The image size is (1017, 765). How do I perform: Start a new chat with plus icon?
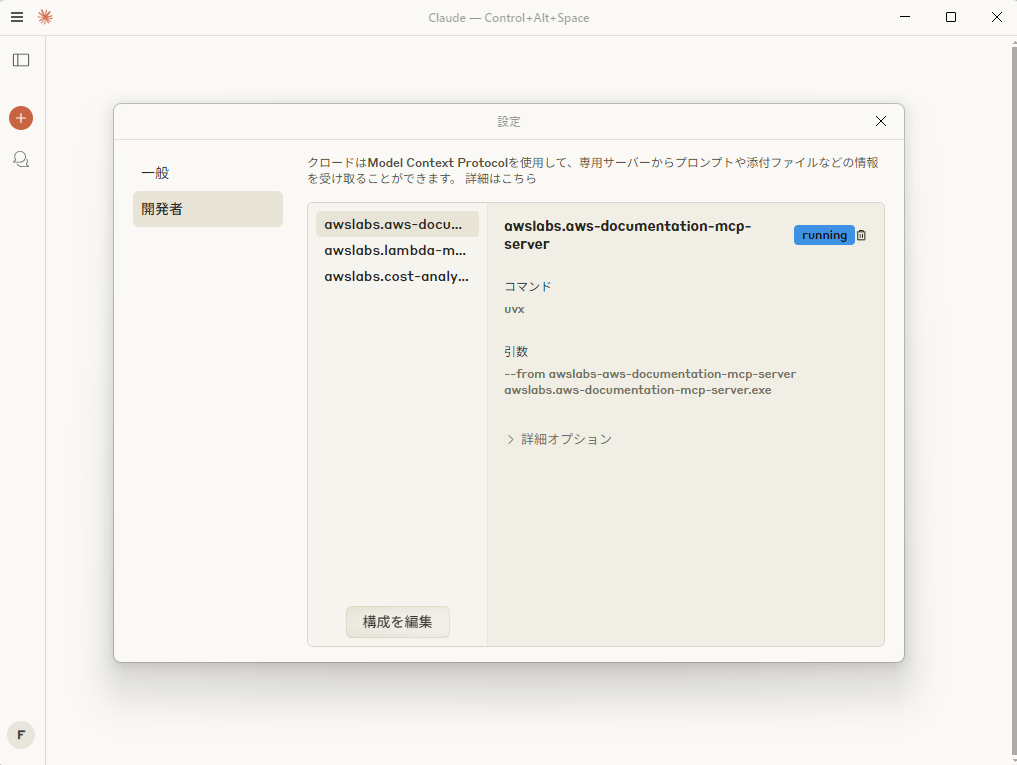(x=21, y=118)
